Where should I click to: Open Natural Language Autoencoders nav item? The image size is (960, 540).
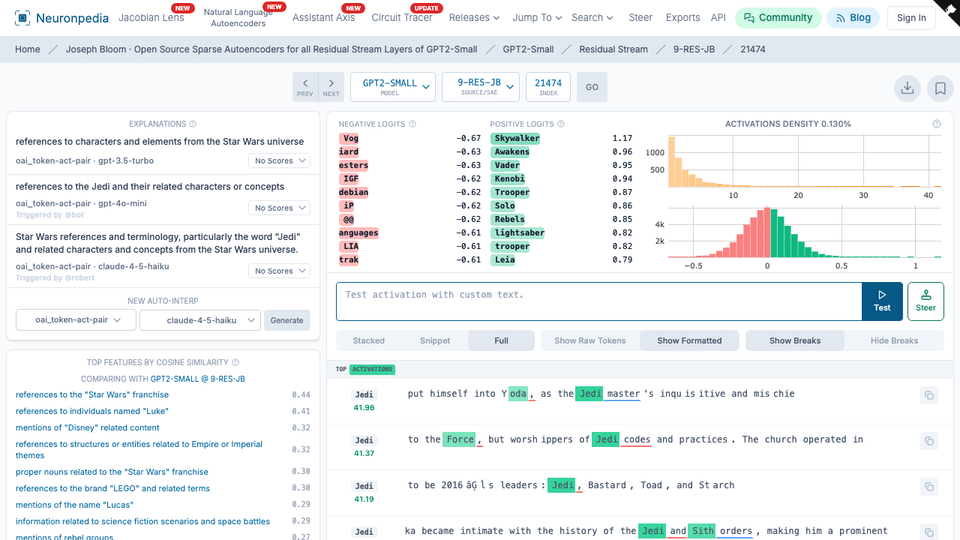pos(238,18)
